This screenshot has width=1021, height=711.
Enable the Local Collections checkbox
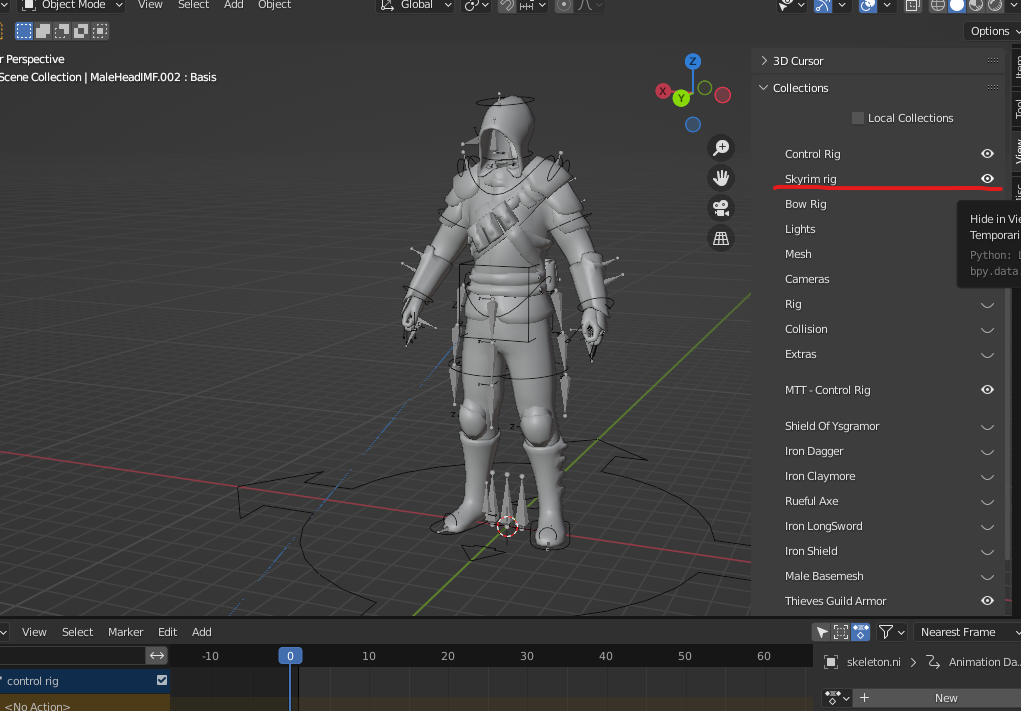coord(858,118)
